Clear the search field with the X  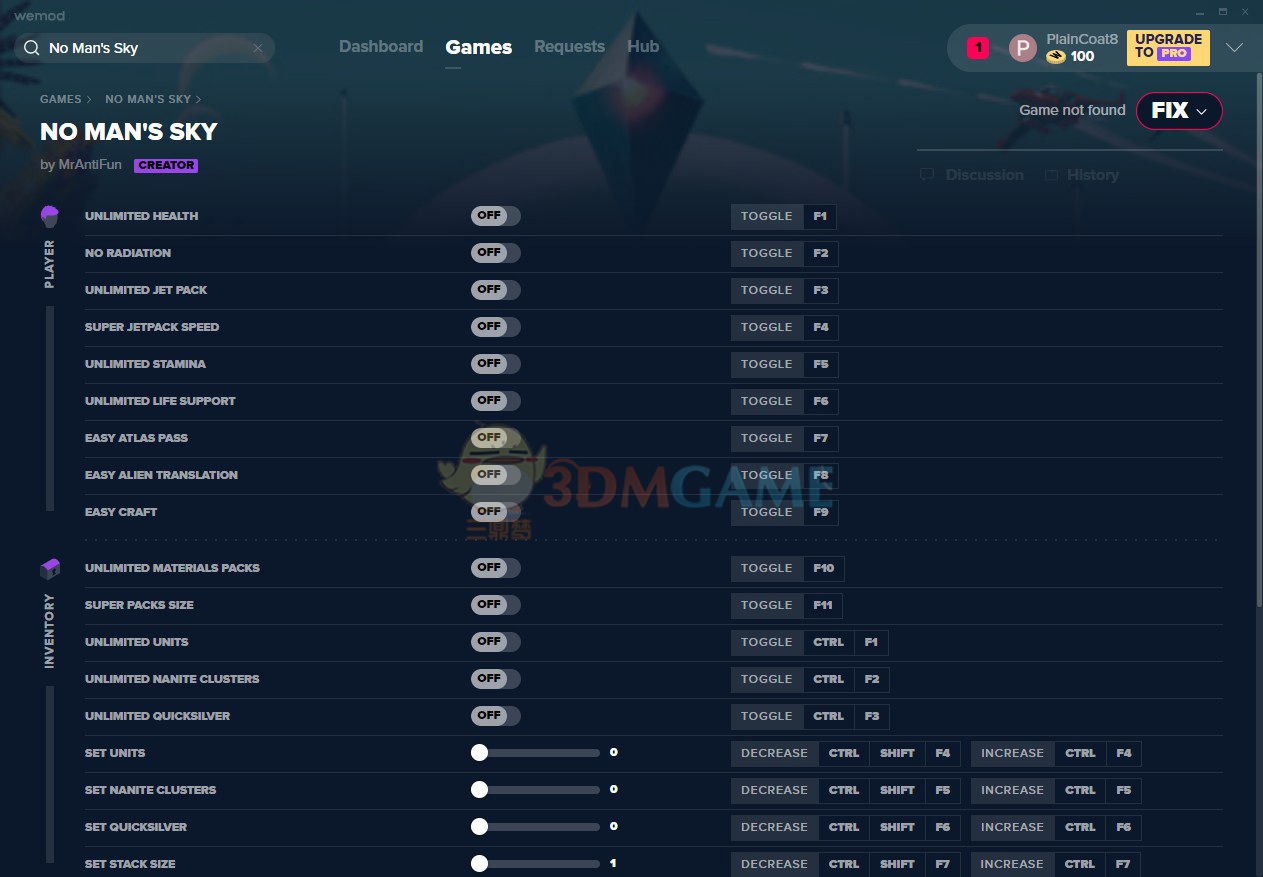click(258, 48)
